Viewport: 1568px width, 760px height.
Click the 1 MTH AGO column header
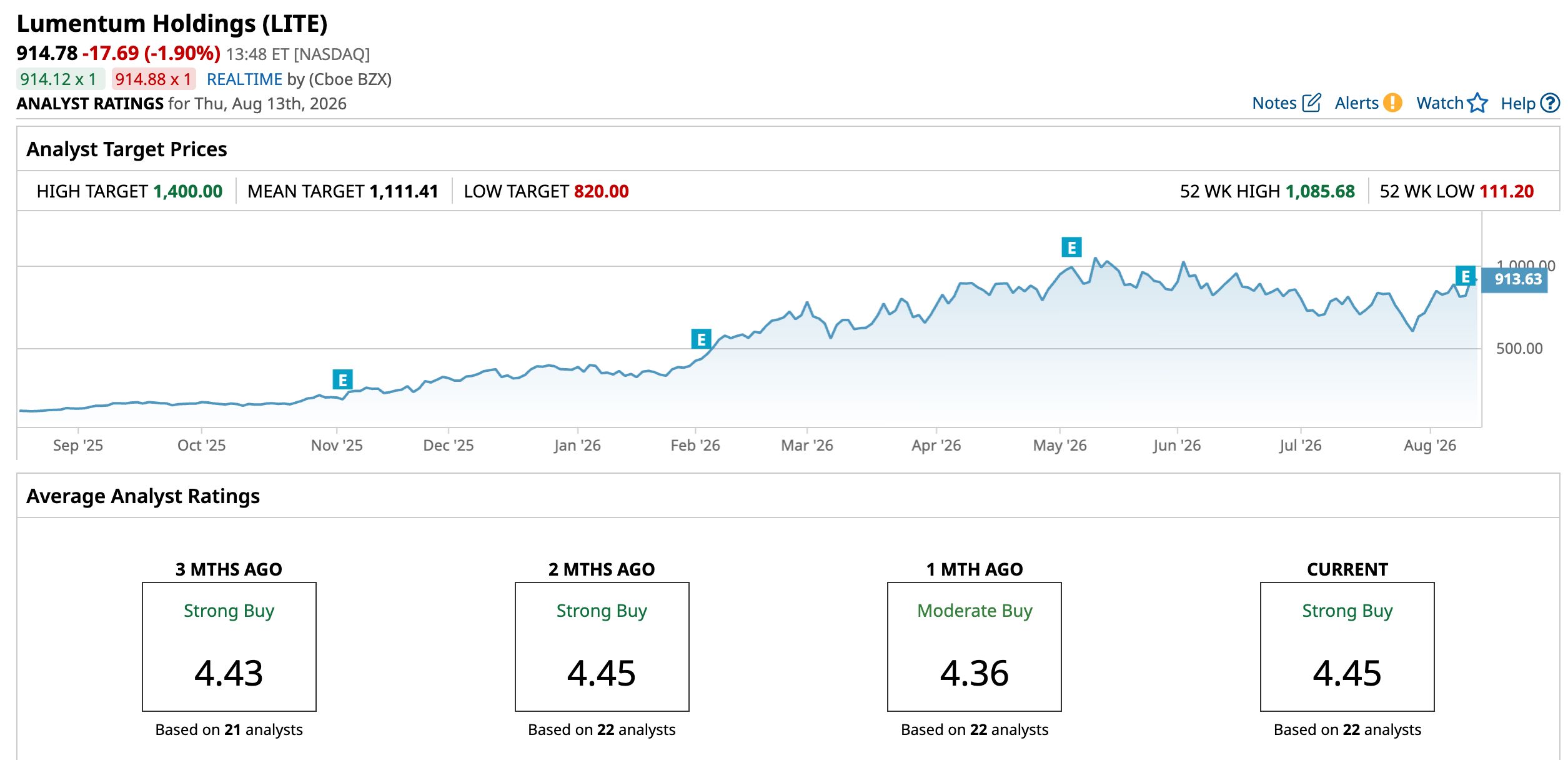(975, 569)
